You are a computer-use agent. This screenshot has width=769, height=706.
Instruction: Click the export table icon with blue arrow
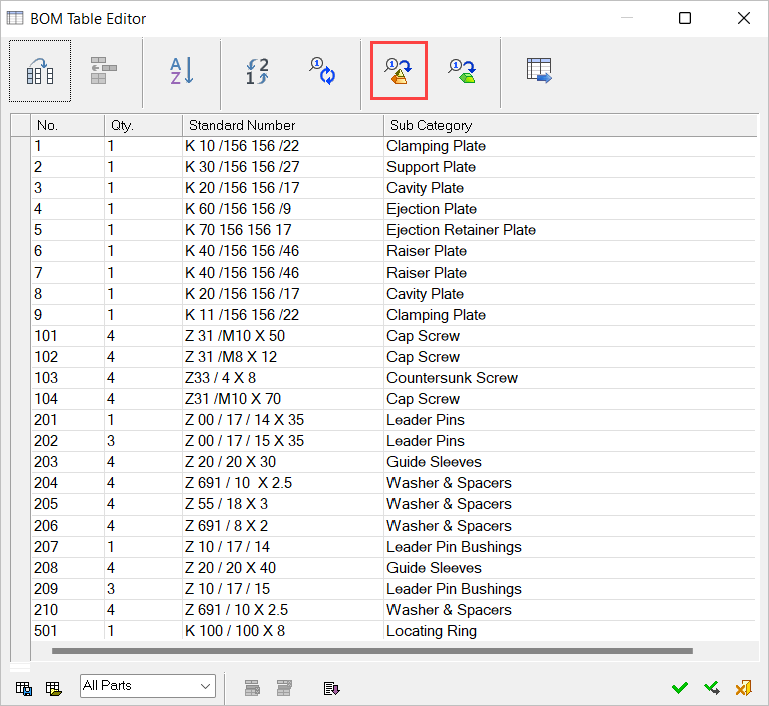tap(540, 71)
